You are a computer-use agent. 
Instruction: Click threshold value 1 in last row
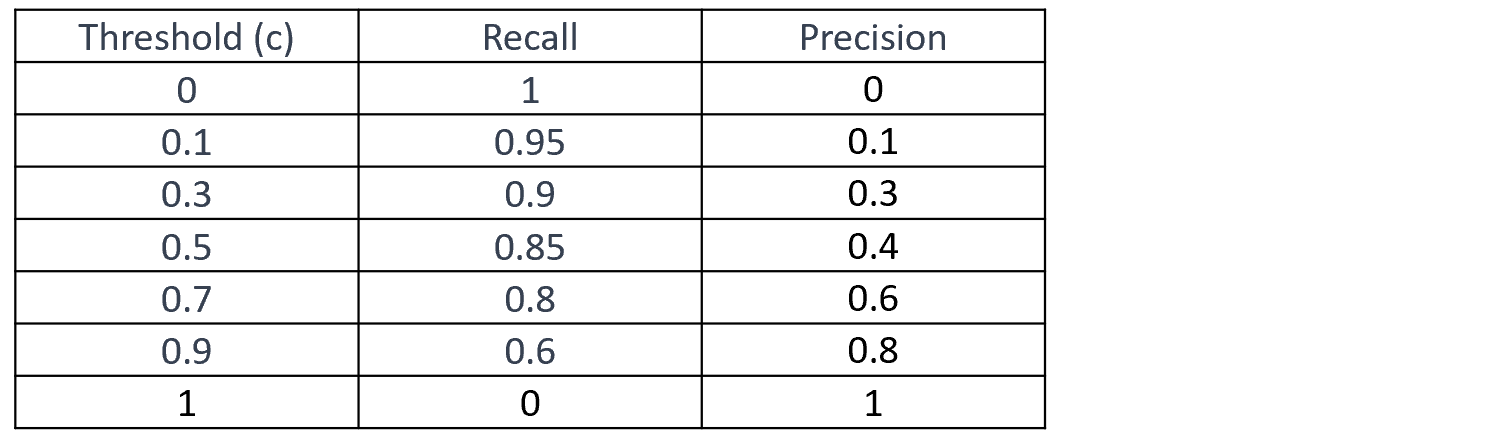coord(186,402)
